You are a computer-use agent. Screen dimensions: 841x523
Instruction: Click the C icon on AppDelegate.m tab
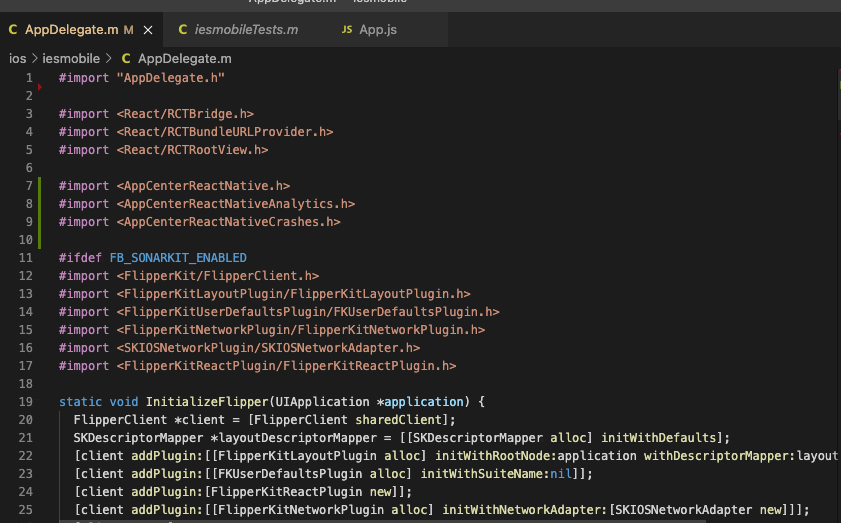pyautogui.click(x=13, y=30)
